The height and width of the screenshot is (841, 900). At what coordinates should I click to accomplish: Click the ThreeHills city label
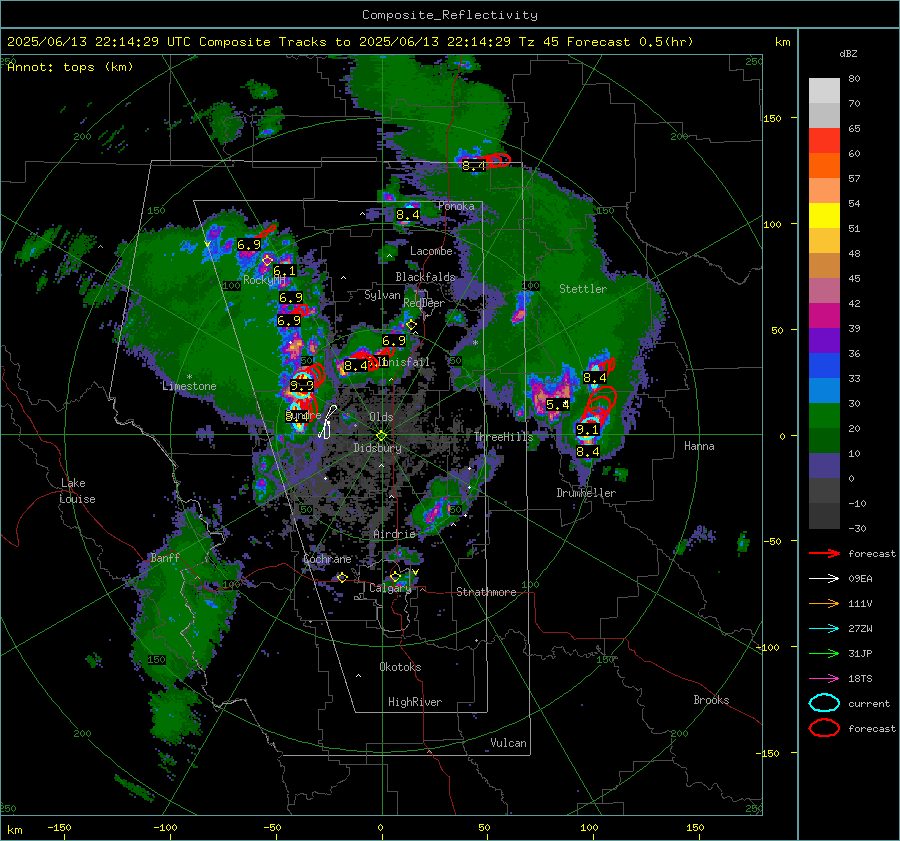[503, 437]
